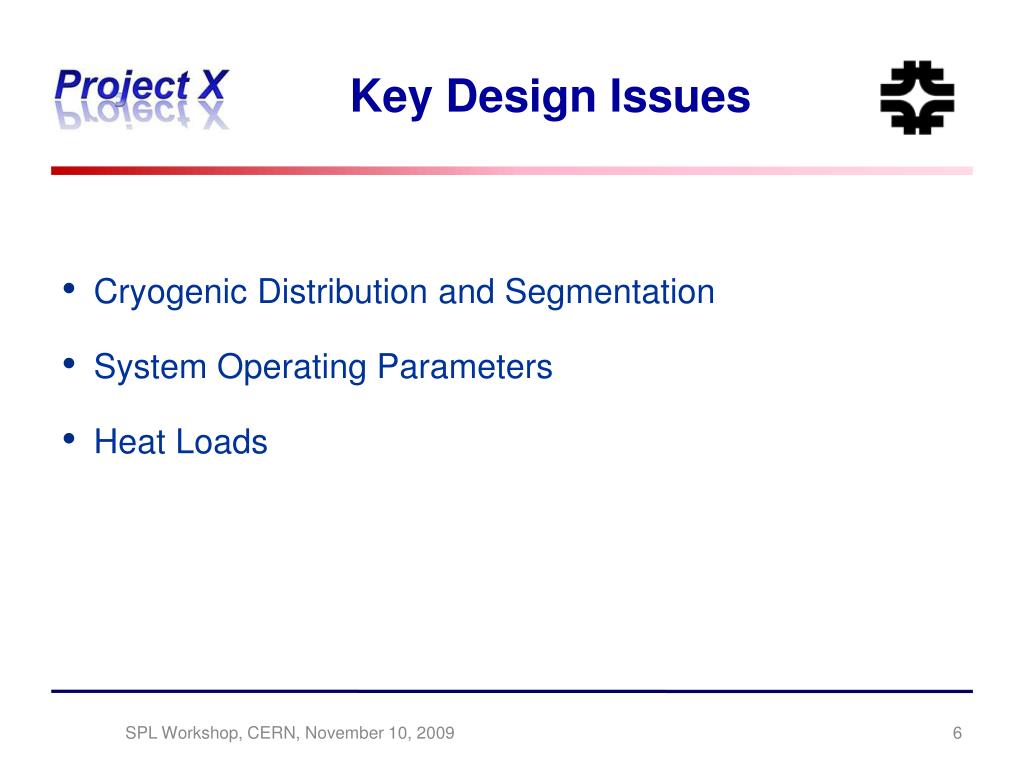Click slide number 6
Viewport: 1024px width, 768px height.
coord(957,733)
